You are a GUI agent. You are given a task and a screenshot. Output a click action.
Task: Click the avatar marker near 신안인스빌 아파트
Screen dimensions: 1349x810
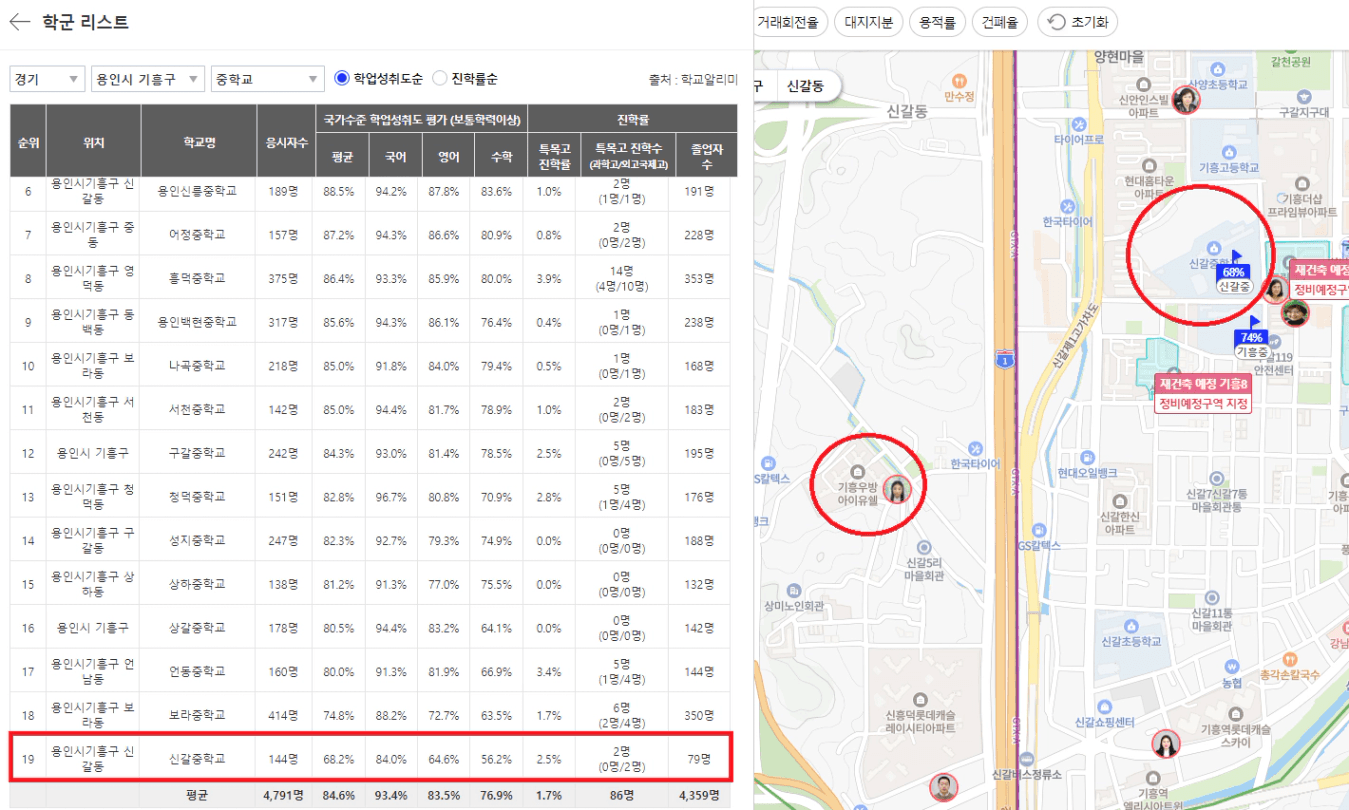click(x=1186, y=100)
